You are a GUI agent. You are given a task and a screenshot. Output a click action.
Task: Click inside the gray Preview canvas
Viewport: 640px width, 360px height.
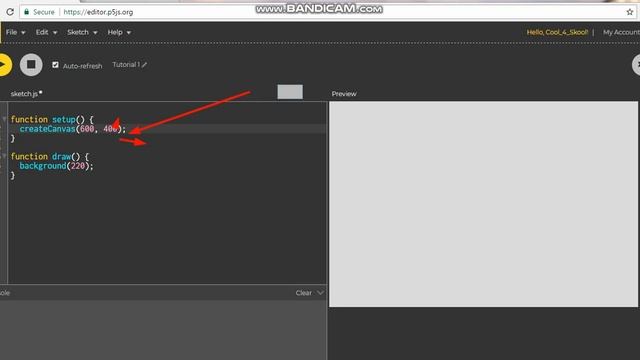484,204
